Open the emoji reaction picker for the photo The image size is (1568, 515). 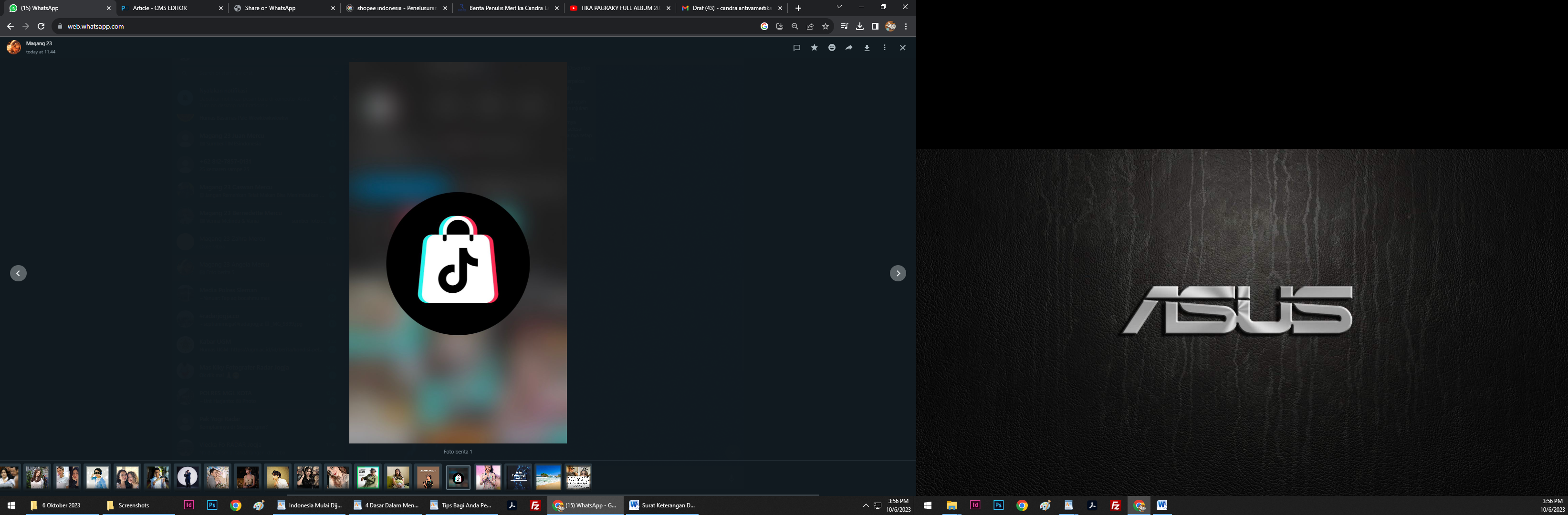coord(832,47)
